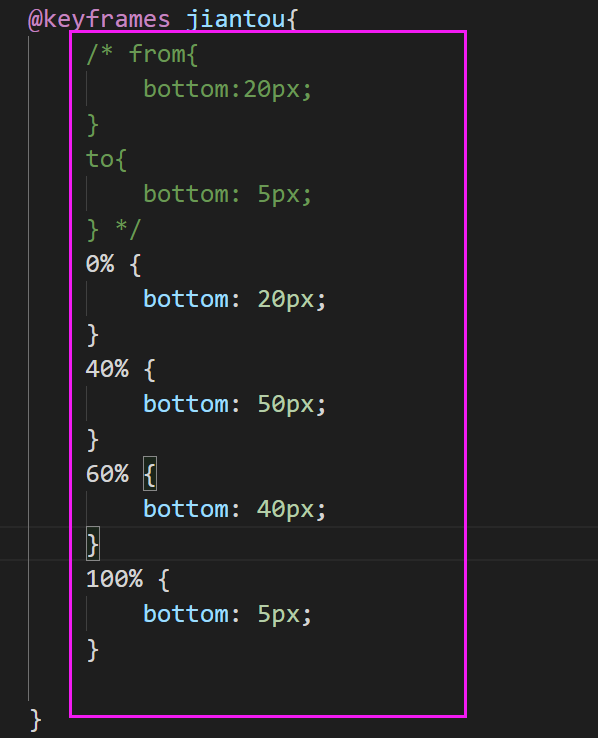
Task: Click the 60% keyframe selector
Action: pos(107,474)
